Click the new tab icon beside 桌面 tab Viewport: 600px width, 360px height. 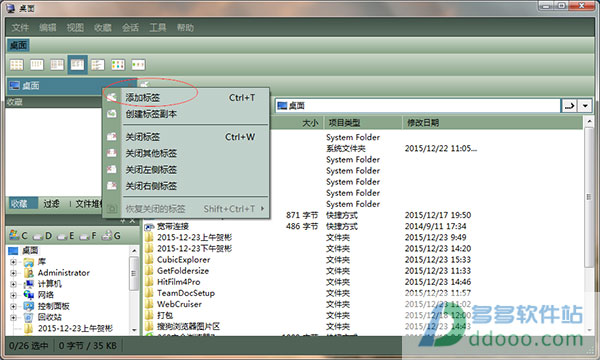(x=144, y=84)
